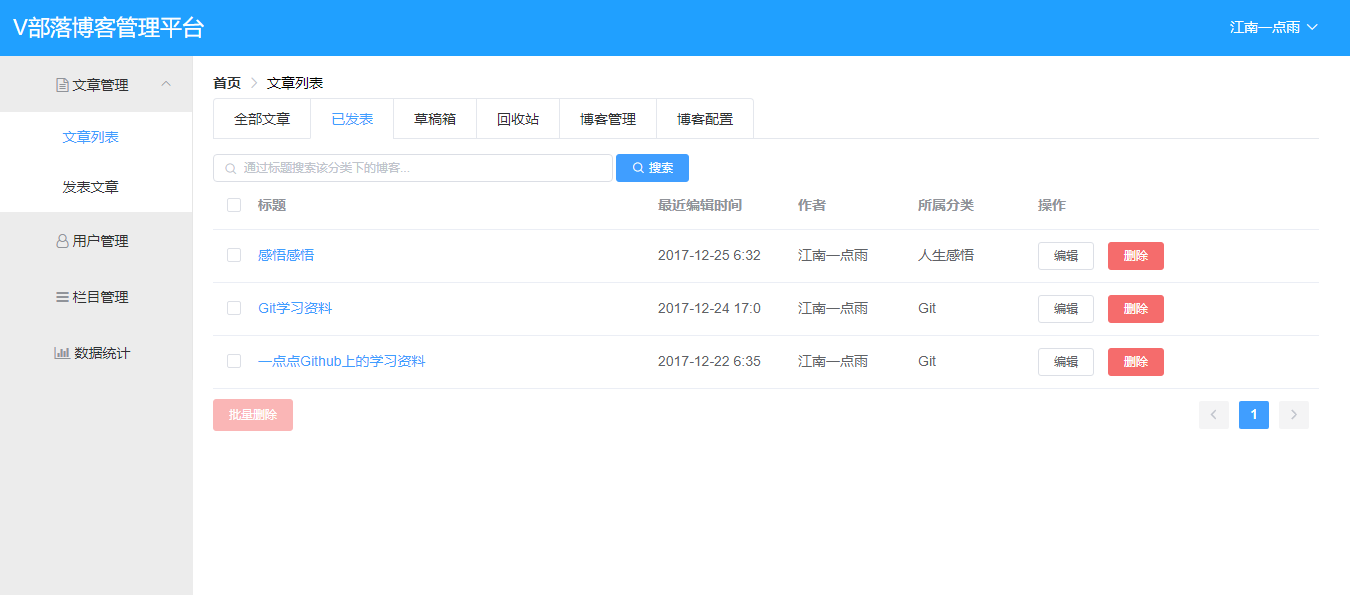
Task: Toggle the select-all checkbox in the table header
Action: click(233, 204)
